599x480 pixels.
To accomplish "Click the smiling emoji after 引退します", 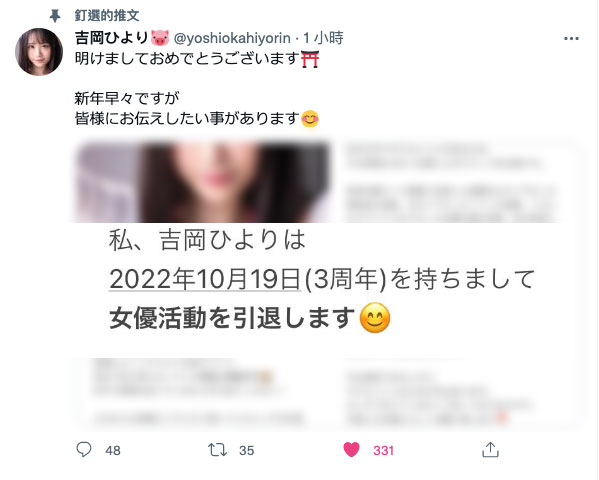I will tap(375, 318).
